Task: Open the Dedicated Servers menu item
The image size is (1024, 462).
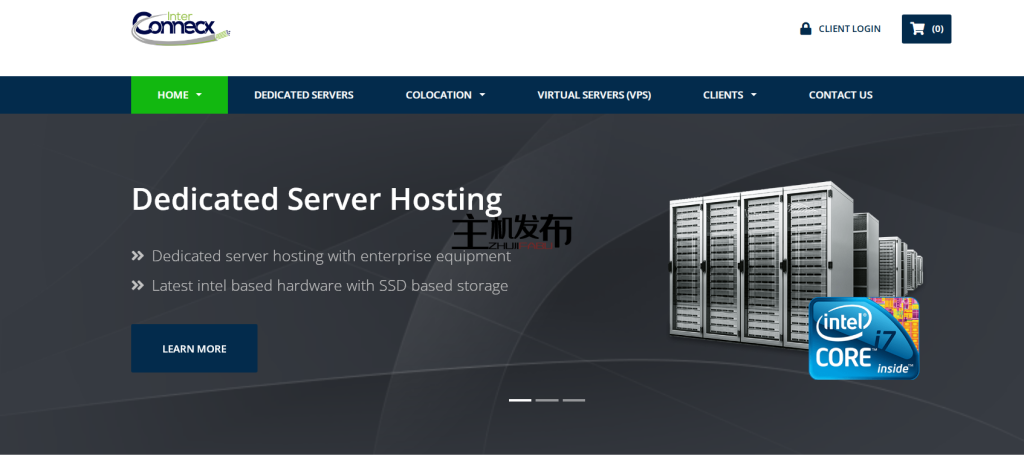Action: click(x=303, y=95)
